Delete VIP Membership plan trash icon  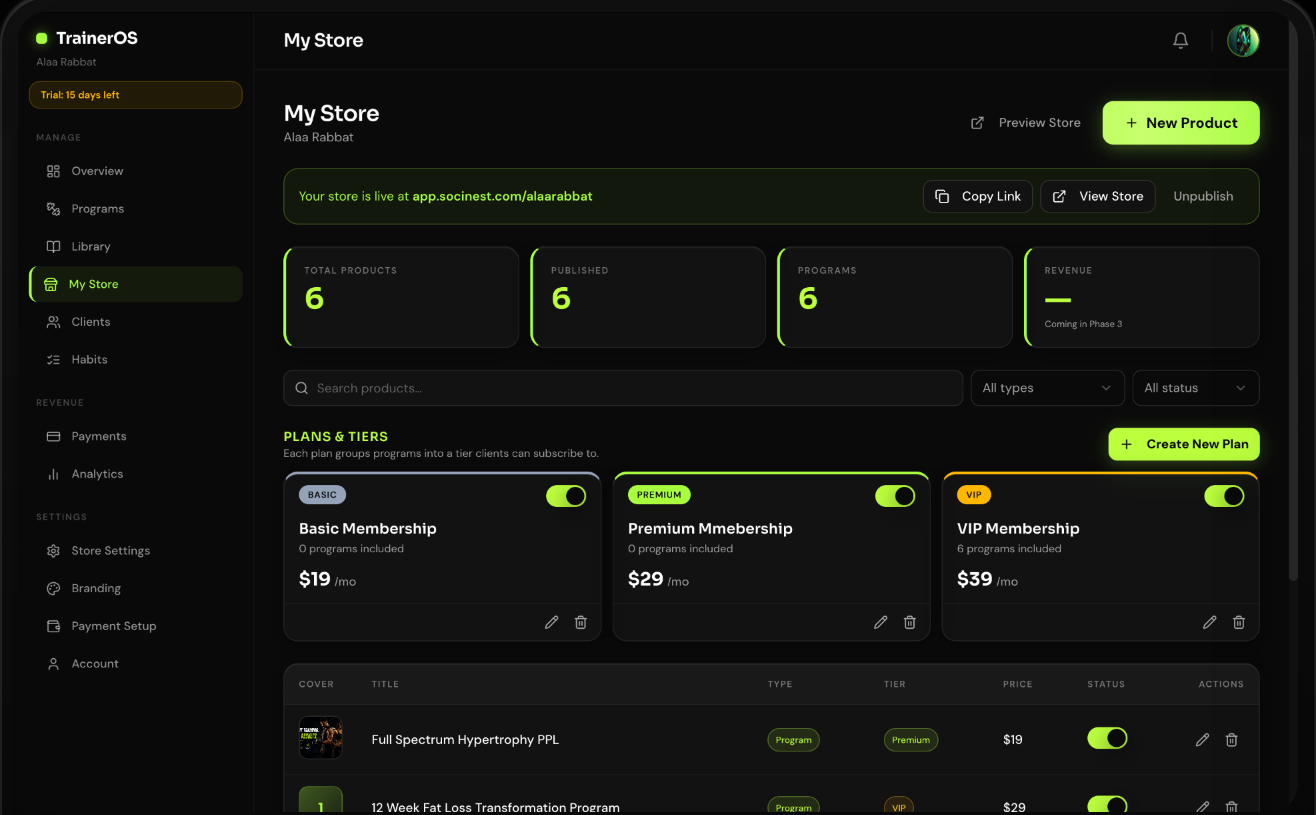click(1238, 622)
